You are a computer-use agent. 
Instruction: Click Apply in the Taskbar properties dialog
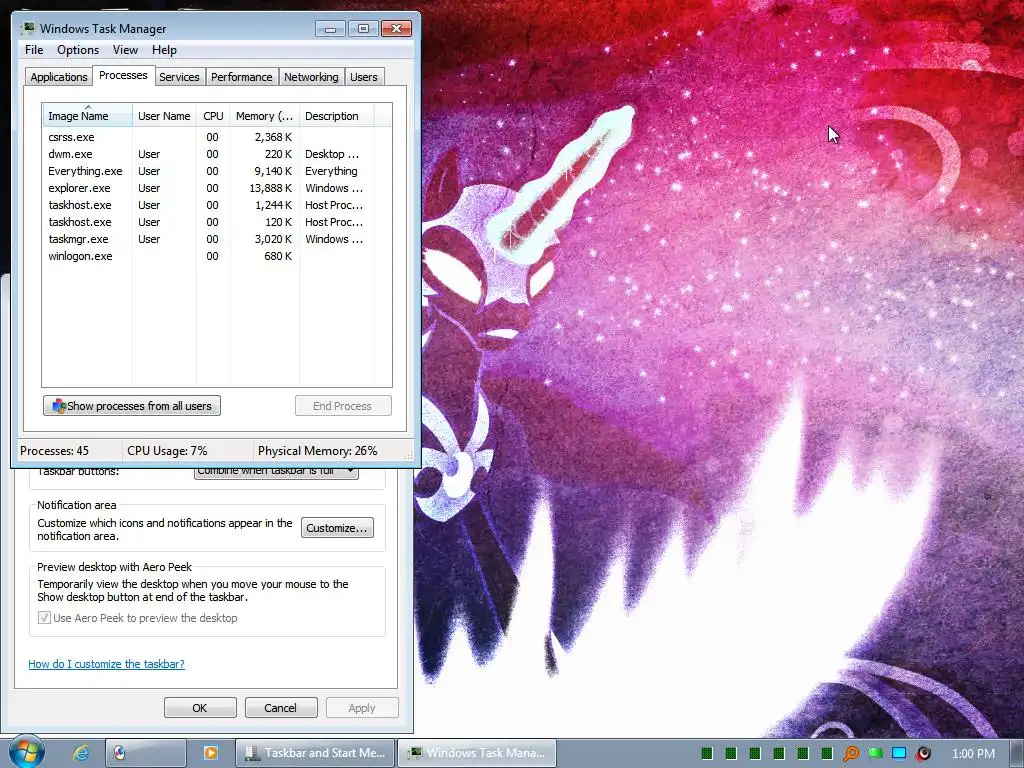point(362,708)
